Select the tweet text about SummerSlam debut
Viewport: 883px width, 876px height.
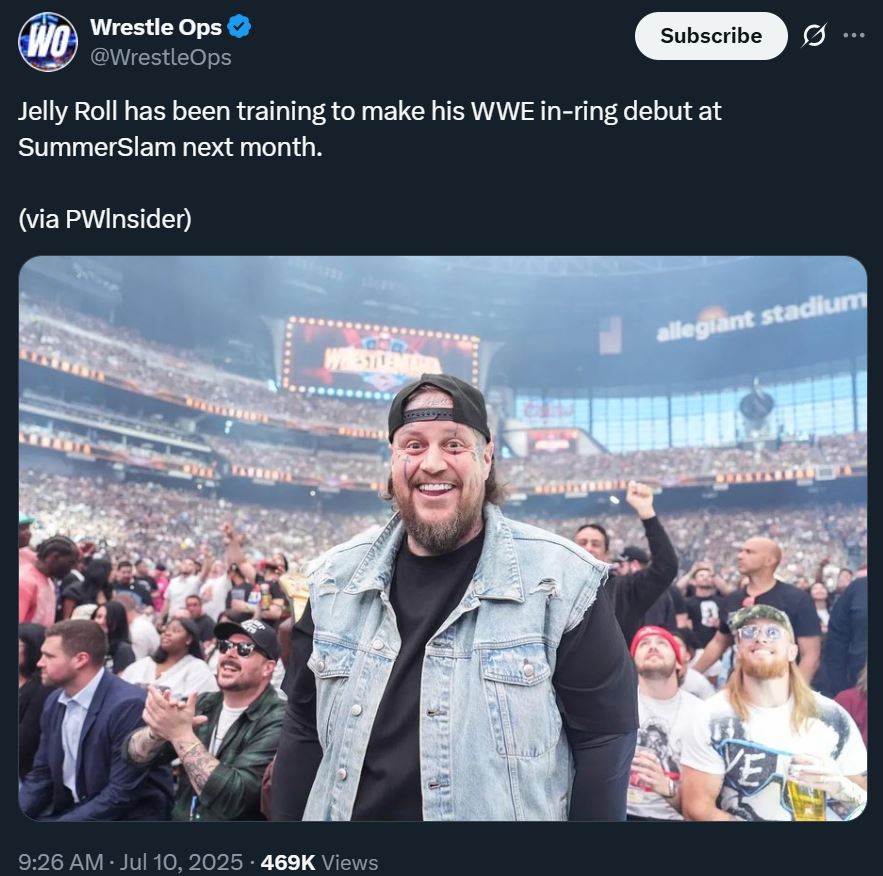pyautogui.click(x=369, y=129)
